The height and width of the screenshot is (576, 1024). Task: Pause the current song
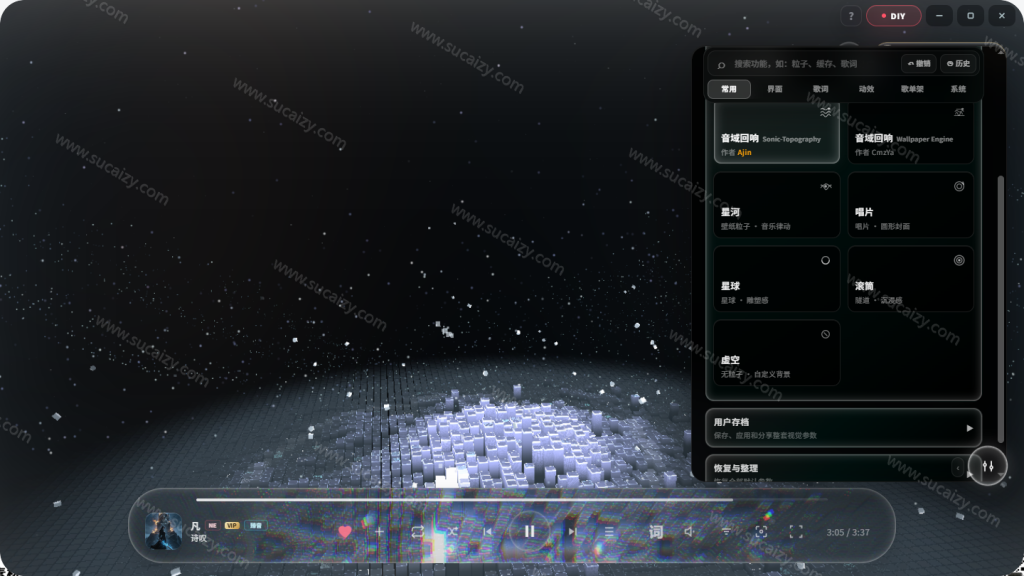click(530, 532)
